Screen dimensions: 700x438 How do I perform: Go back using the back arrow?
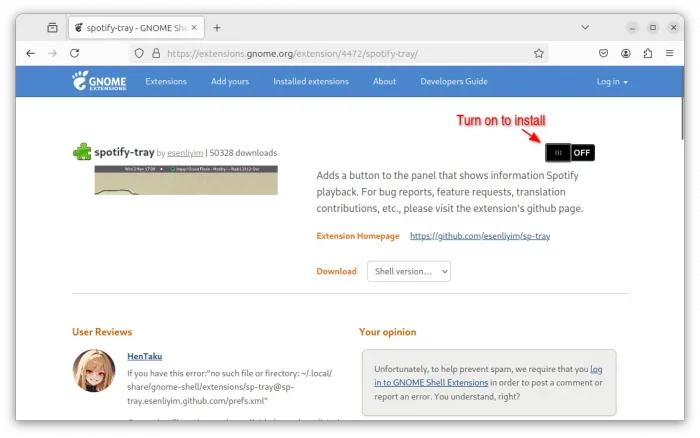30,53
